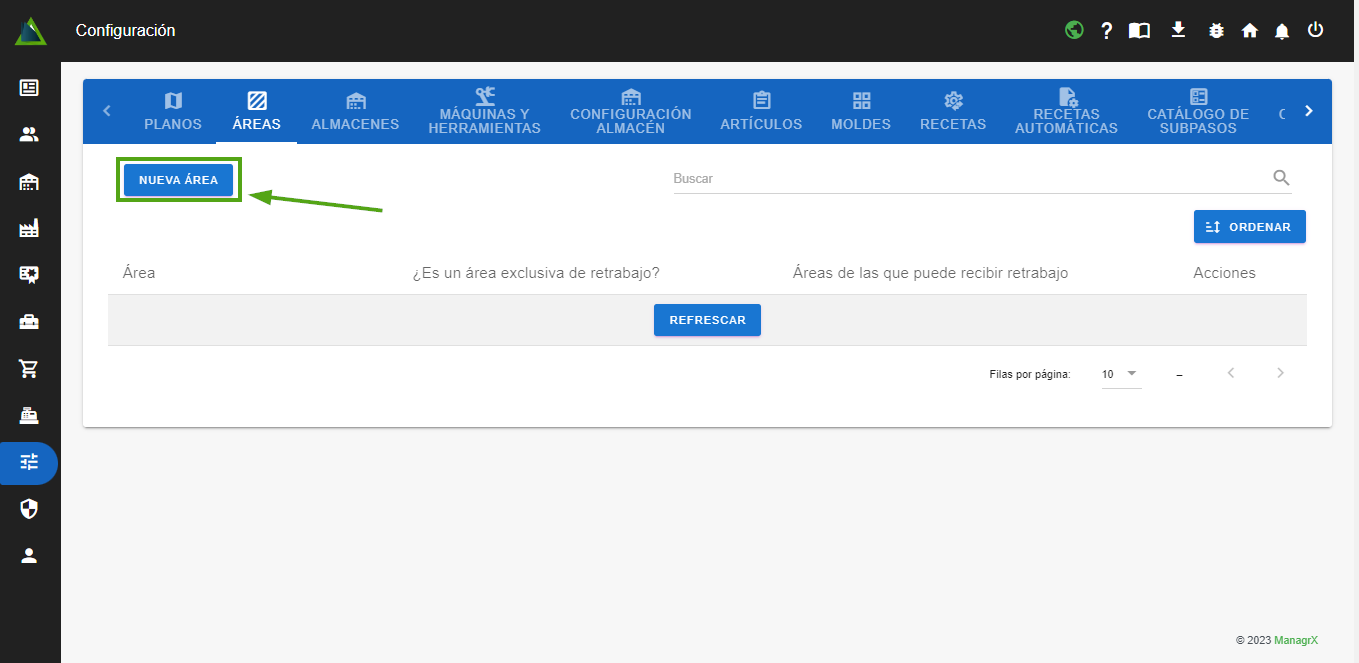
Task: Click the globe language icon
Action: coord(1074,30)
